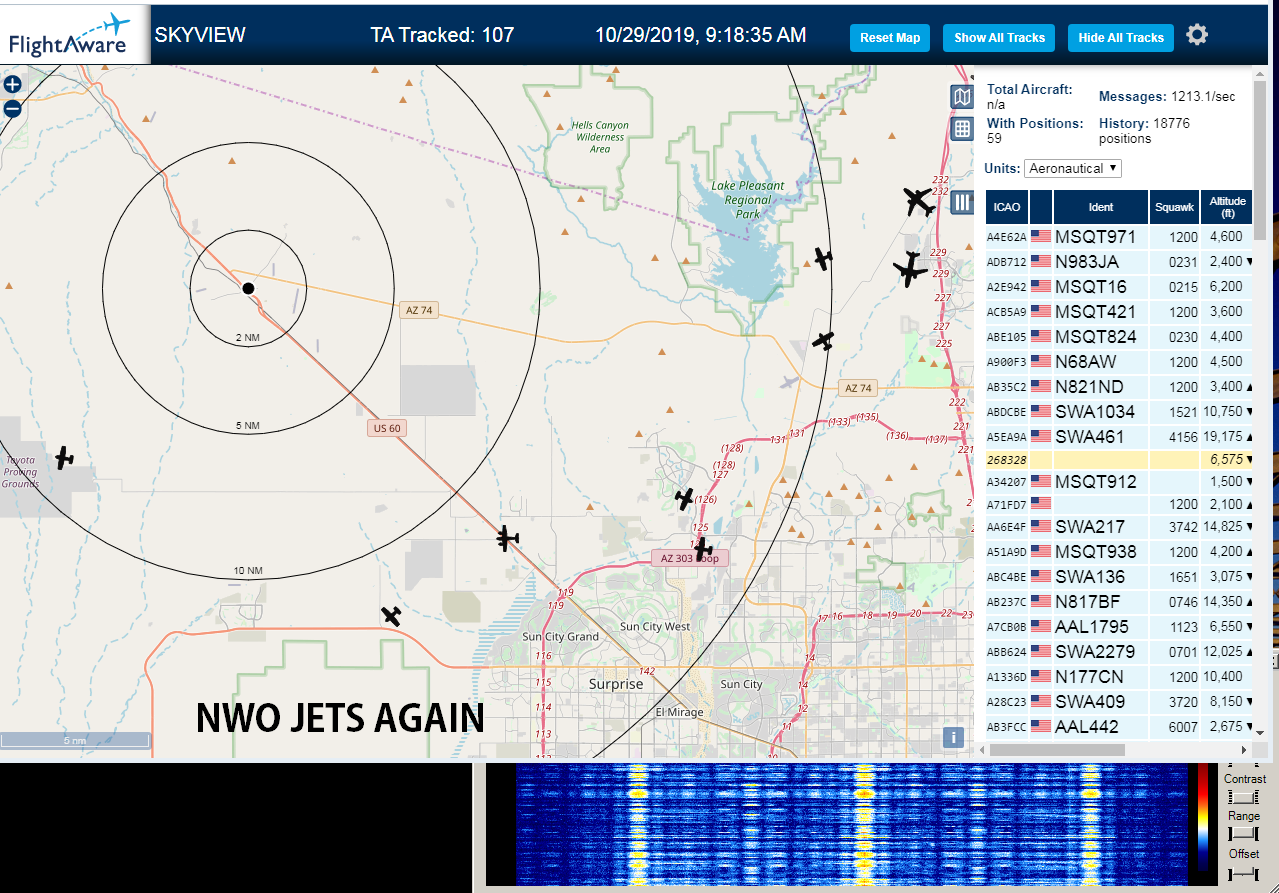
Task: Click the US flag in the A71FD7 row
Action: click(1041, 504)
